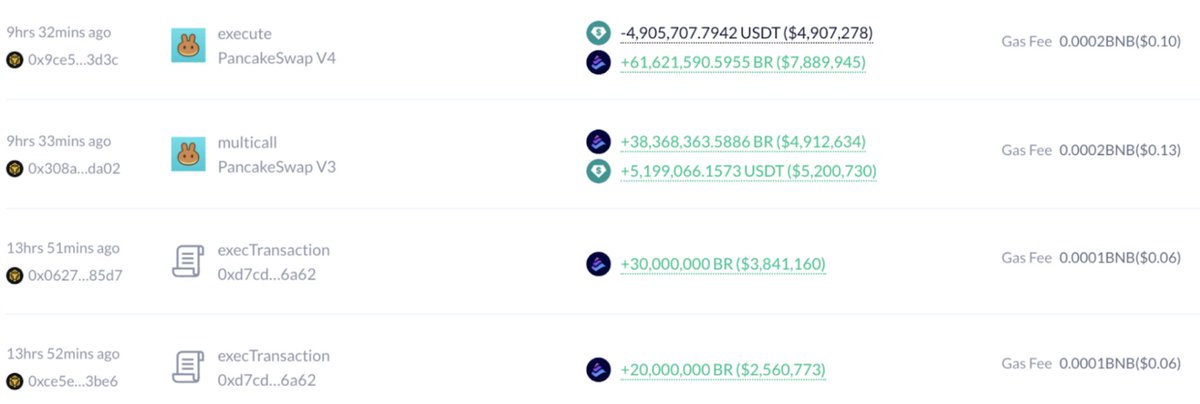
Task: Open transaction hash 0x308a...da02
Action: point(74,168)
